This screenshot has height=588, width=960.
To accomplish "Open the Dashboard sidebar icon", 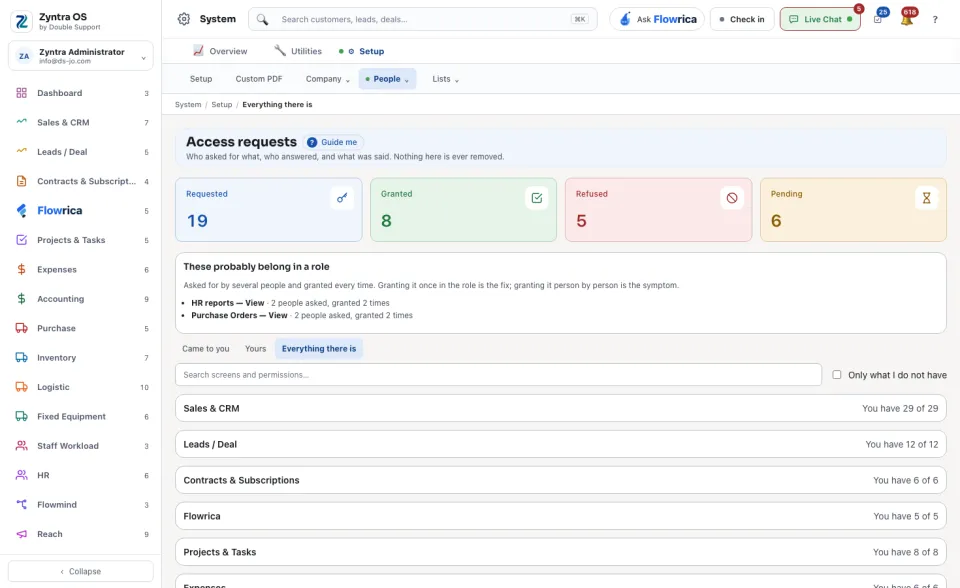I will coord(21,93).
